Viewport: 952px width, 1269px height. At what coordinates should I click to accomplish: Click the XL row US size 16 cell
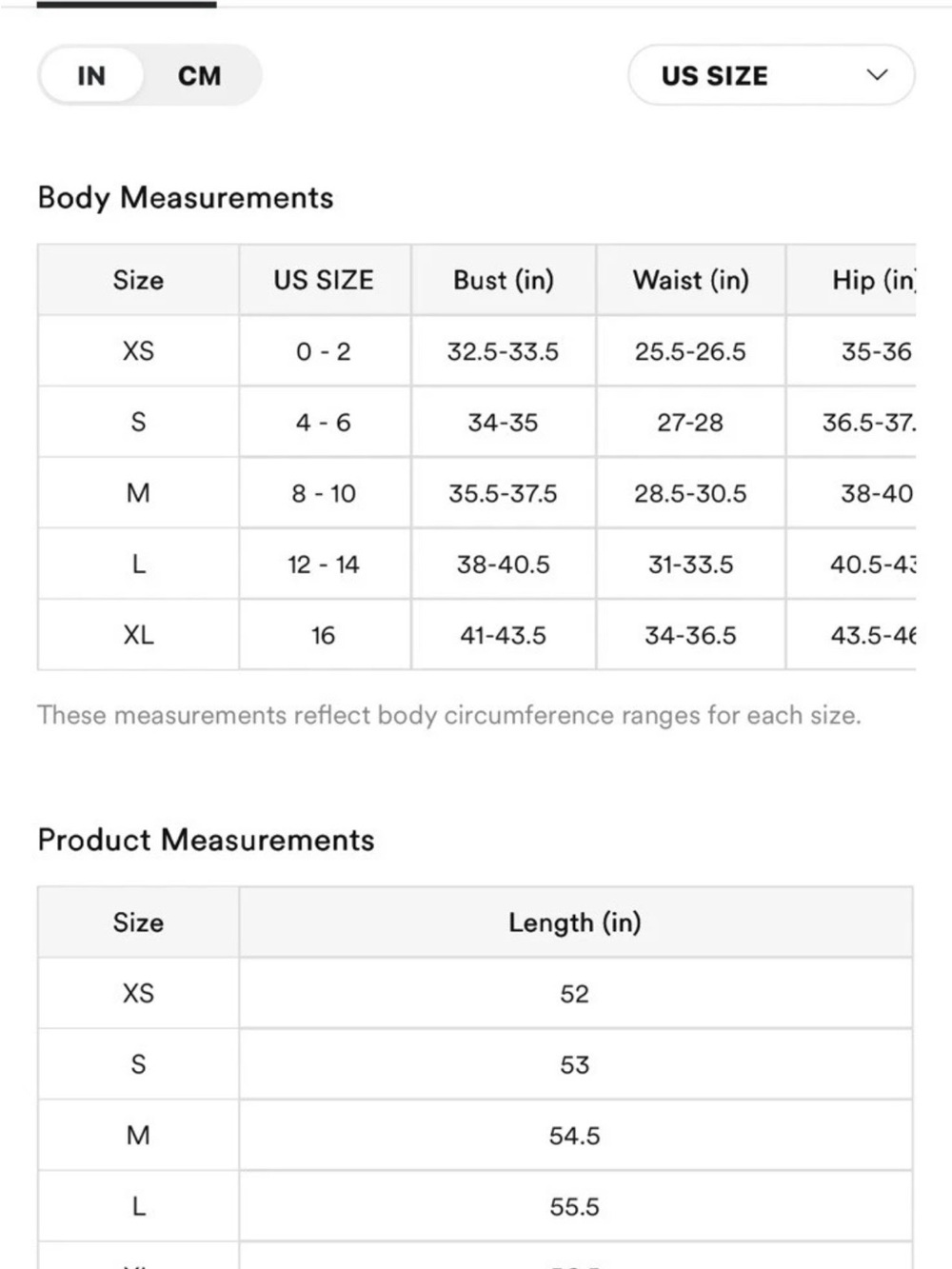pos(324,635)
